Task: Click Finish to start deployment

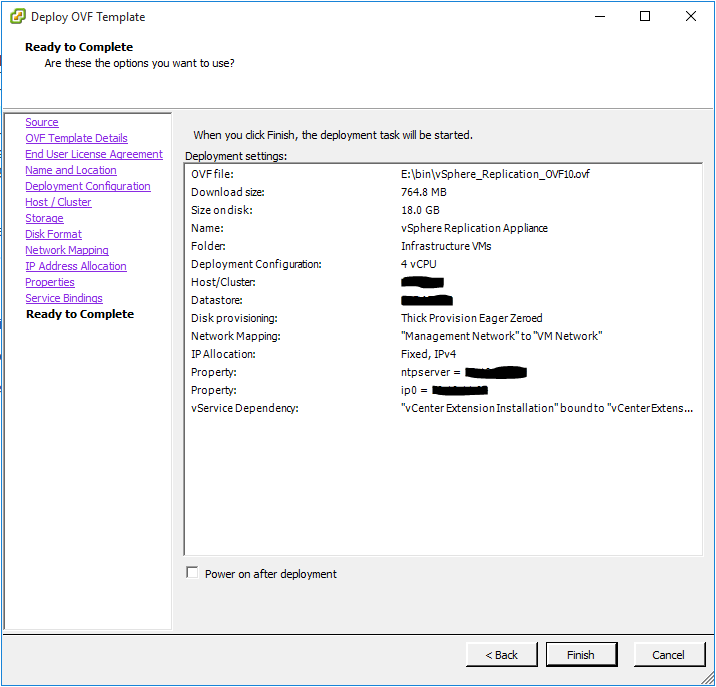Action: coord(581,655)
